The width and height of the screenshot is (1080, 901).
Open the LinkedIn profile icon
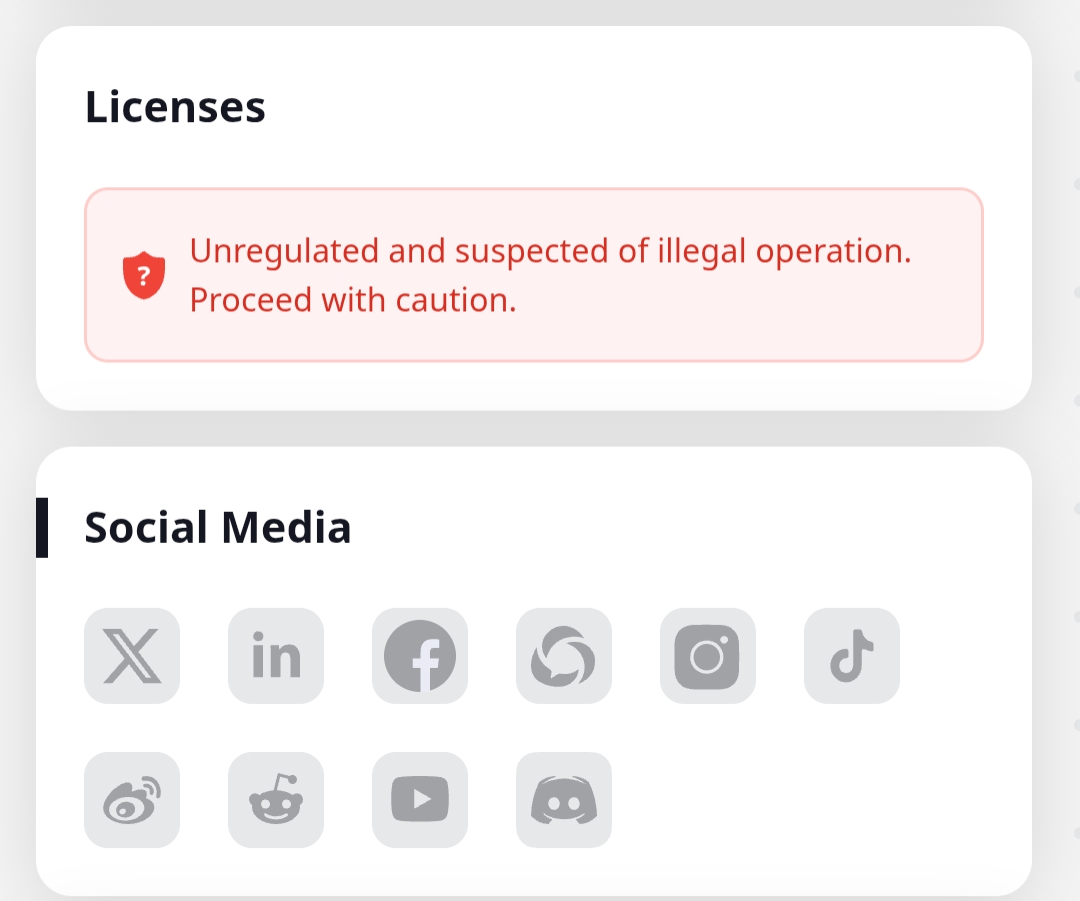click(x=276, y=656)
